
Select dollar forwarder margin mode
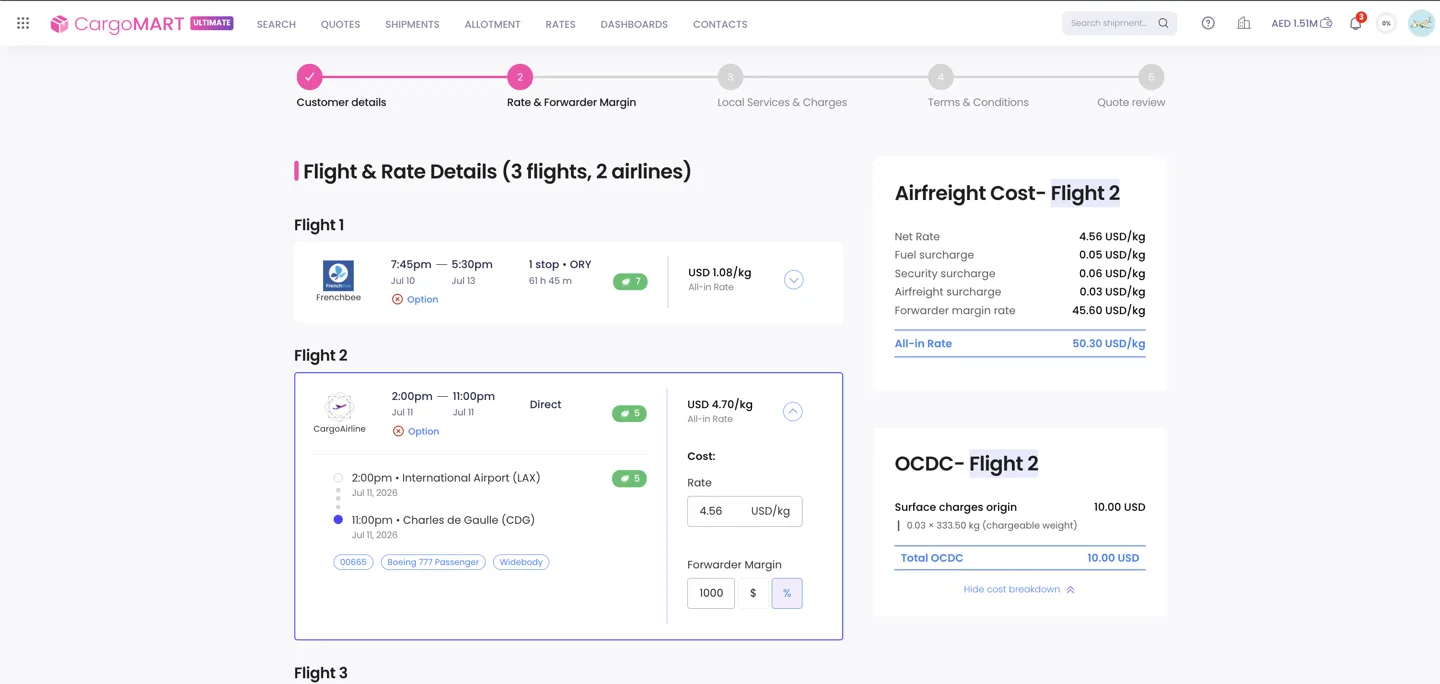(x=753, y=593)
